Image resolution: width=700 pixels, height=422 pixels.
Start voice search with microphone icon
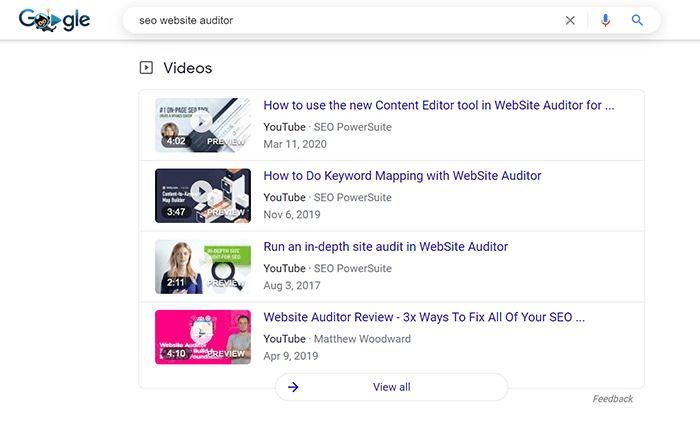605,21
